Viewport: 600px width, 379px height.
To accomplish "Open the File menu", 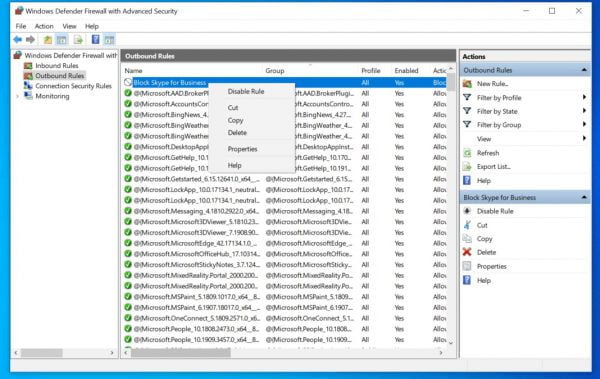I will tap(21, 26).
